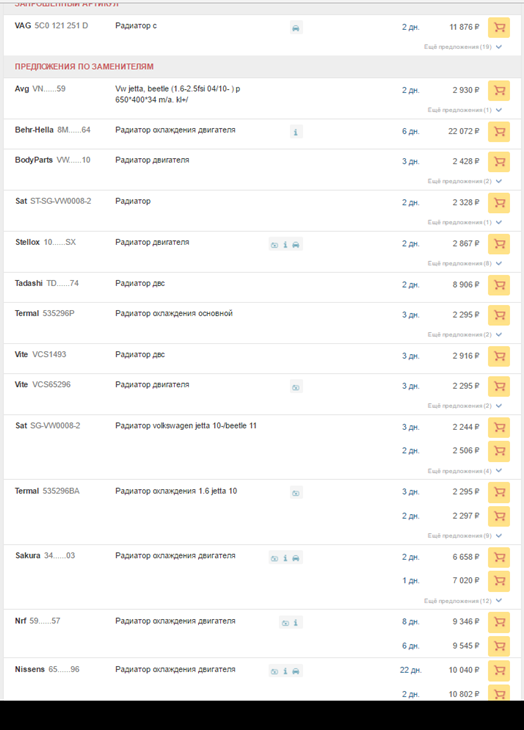Open info icon in Nrf row
The width and height of the screenshot is (524, 730).
point(296,623)
